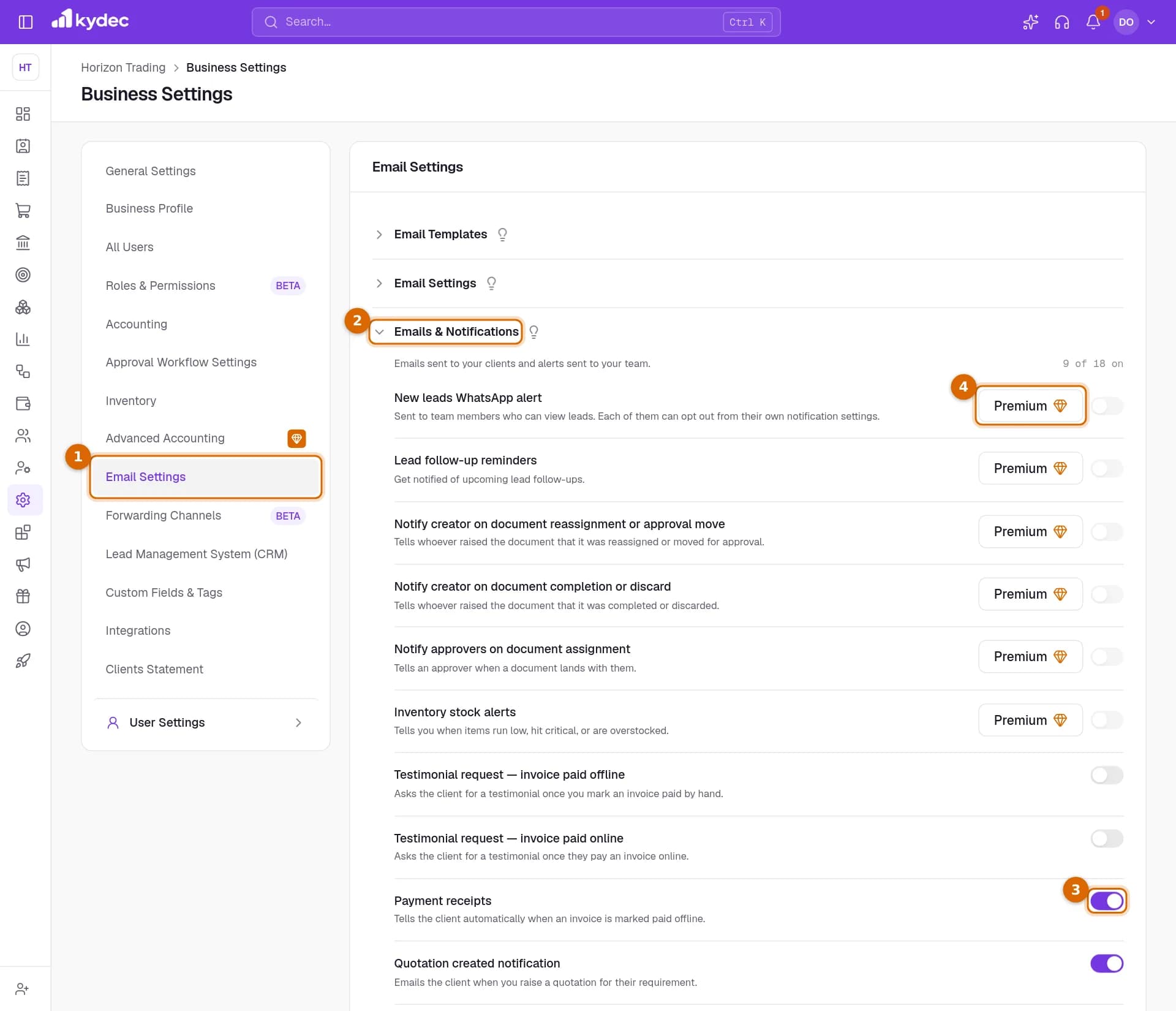Click the invite user icon at sidebar bottom
Image resolution: width=1176 pixels, height=1011 pixels.
tap(23, 988)
